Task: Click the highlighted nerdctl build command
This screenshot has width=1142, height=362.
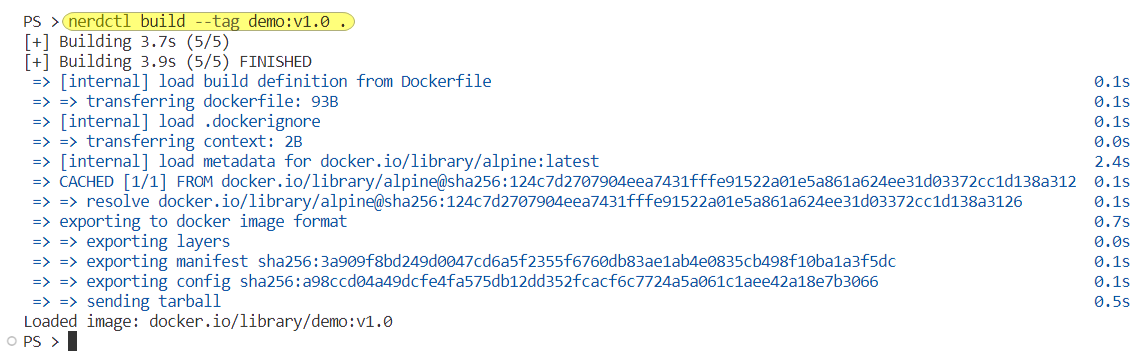Action: tap(209, 21)
